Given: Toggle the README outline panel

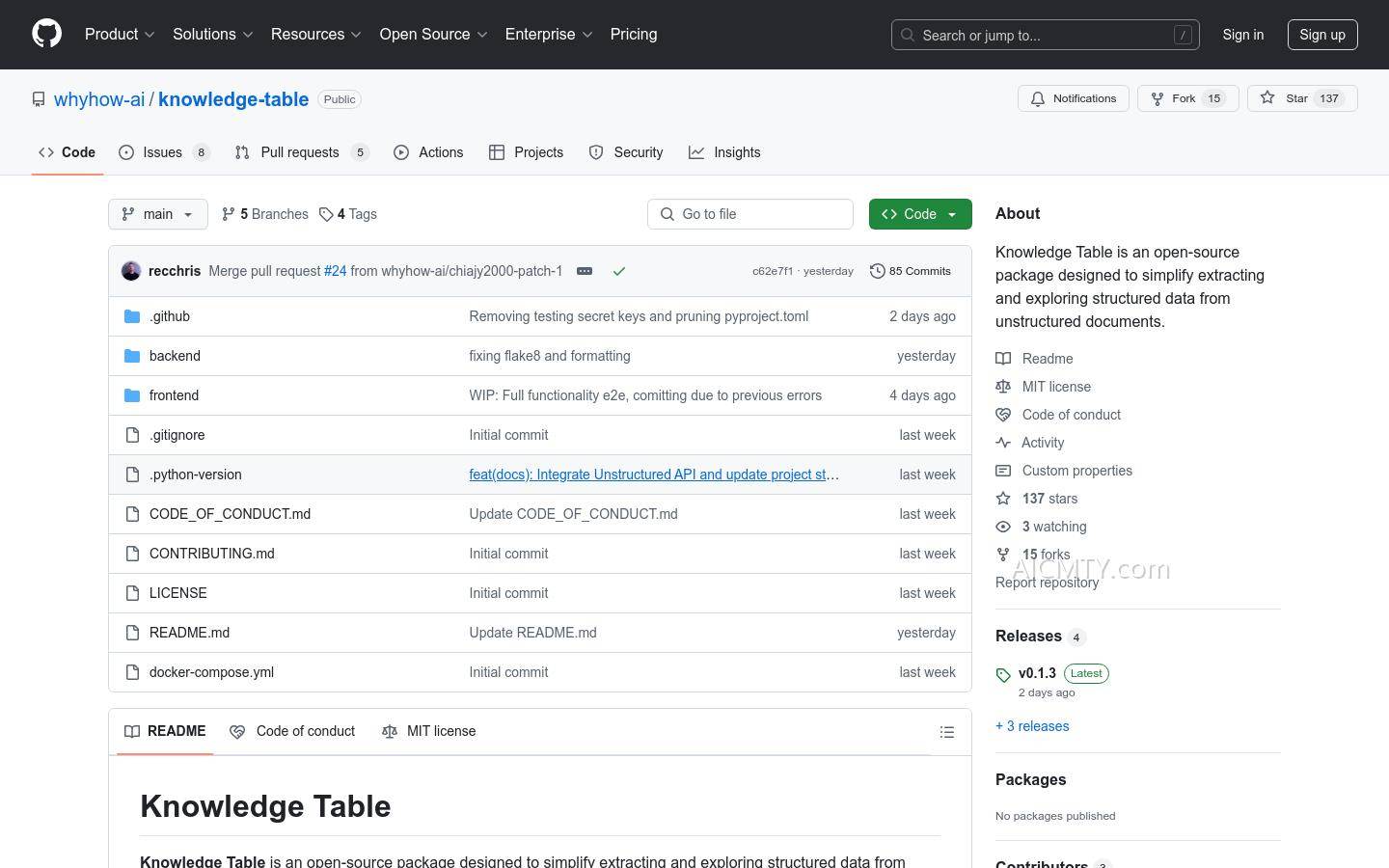Looking at the screenshot, I should (x=947, y=731).
